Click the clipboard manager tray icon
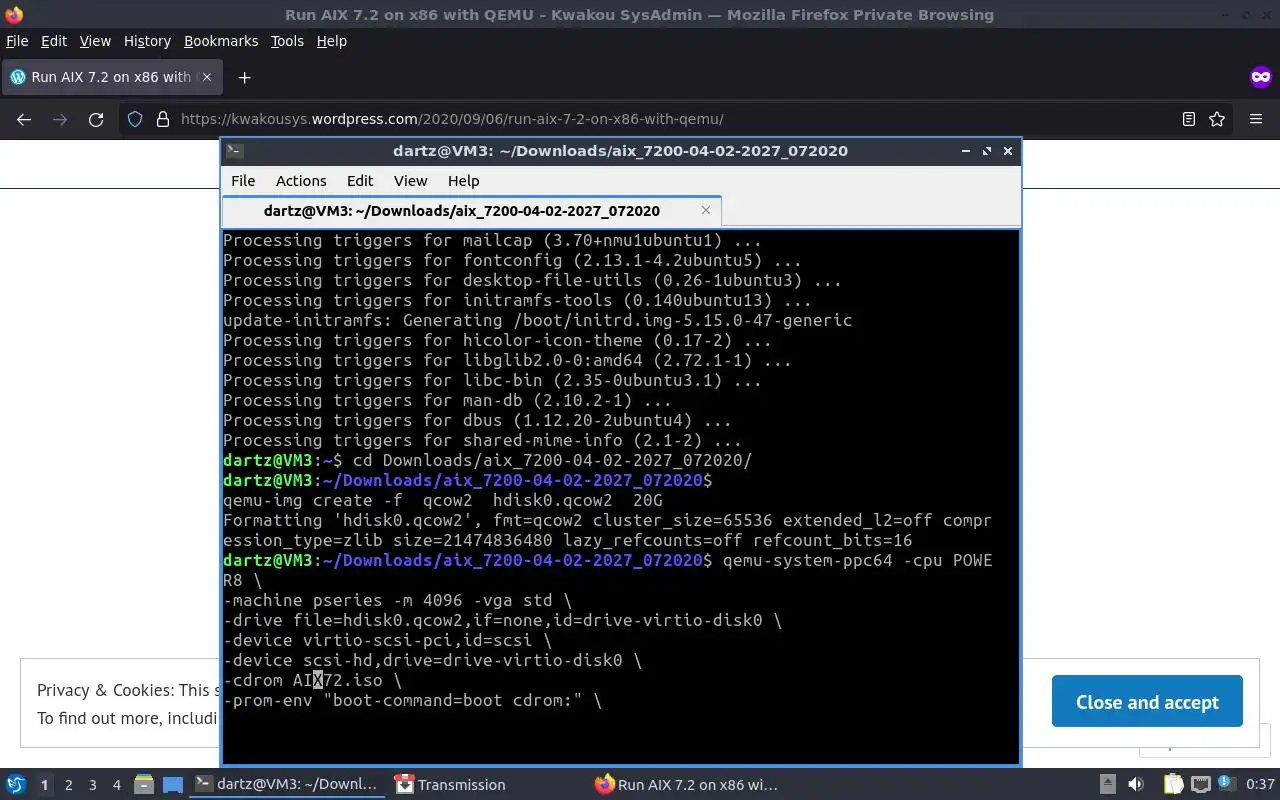The width and height of the screenshot is (1280, 800). (x=1174, y=785)
